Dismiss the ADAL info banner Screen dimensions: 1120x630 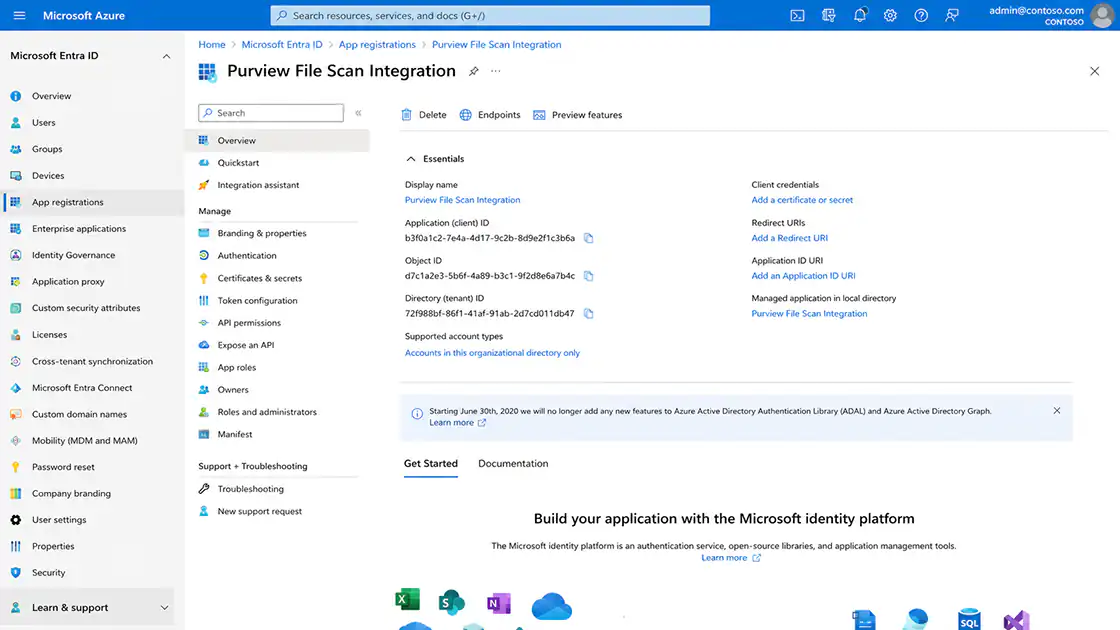(x=1056, y=411)
